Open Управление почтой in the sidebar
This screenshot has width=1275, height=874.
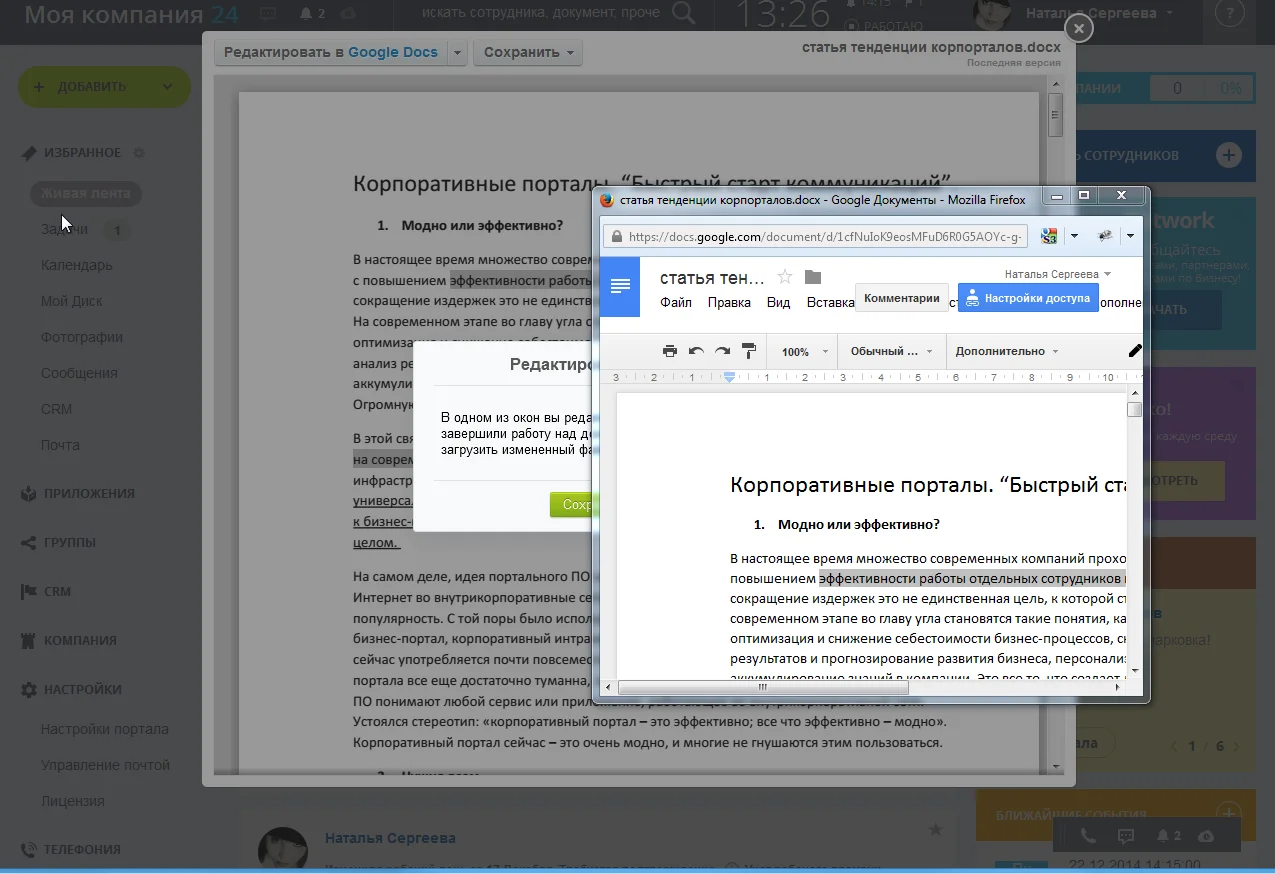(105, 765)
